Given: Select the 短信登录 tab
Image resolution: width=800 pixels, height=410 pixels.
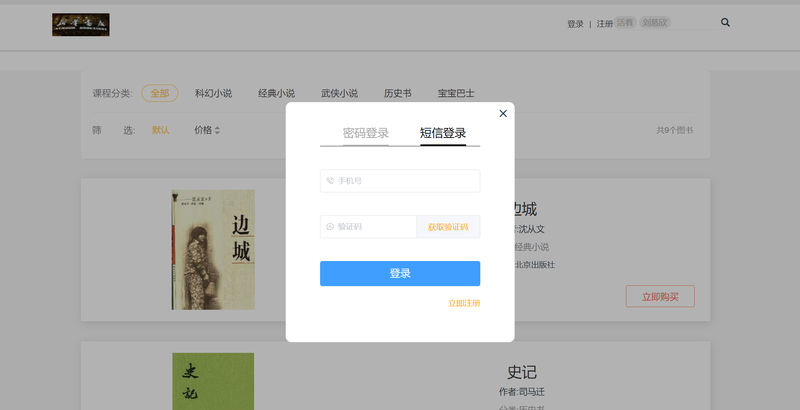Looking at the screenshot, I should 443,133.
